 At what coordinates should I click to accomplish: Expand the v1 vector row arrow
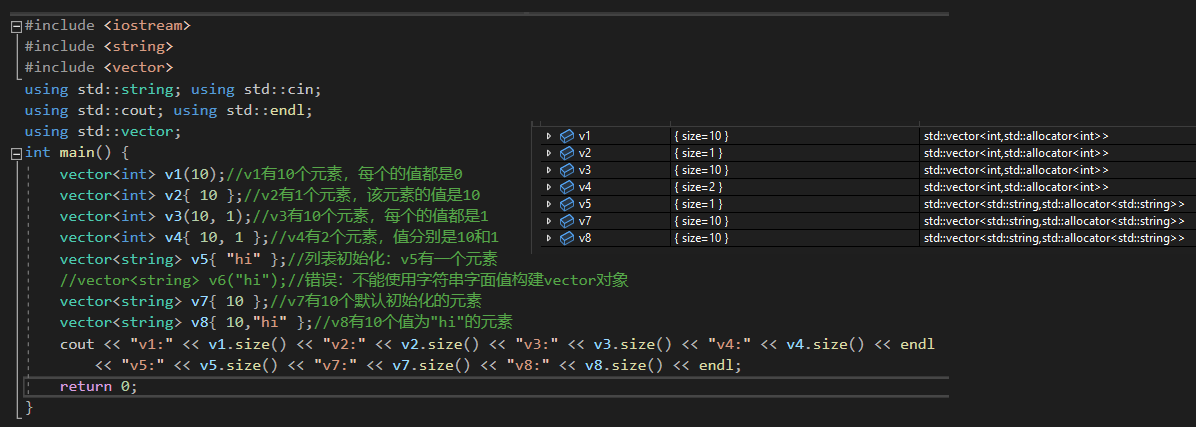coord(549,136)
